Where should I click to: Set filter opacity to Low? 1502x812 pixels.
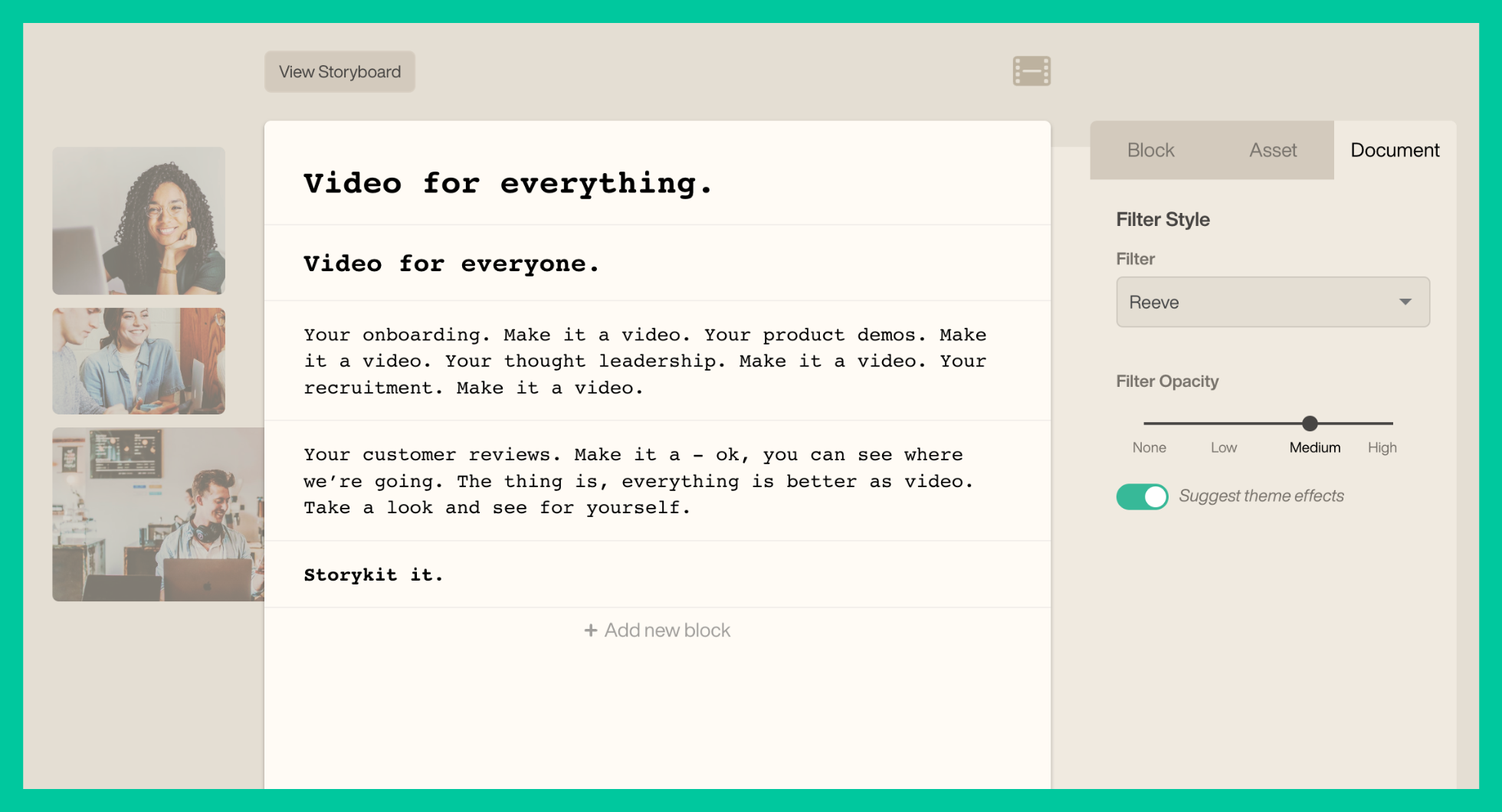click(x=1223, y=447)
